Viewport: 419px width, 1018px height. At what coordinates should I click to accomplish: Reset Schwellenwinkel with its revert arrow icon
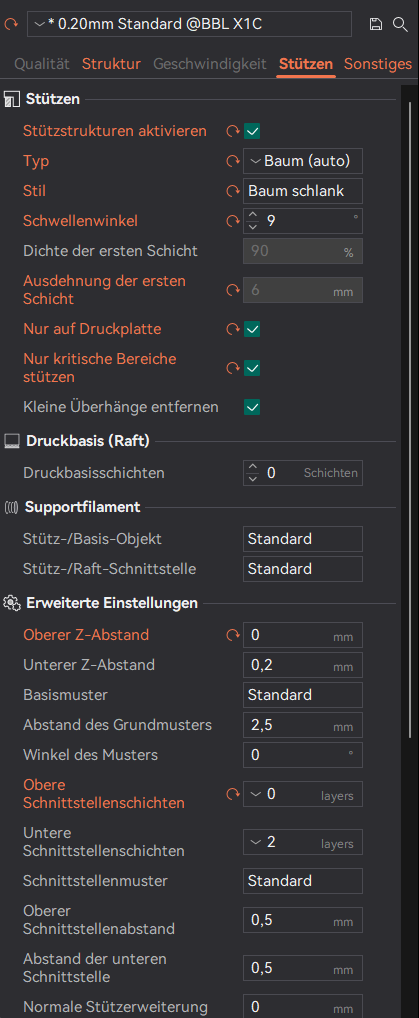233,221
